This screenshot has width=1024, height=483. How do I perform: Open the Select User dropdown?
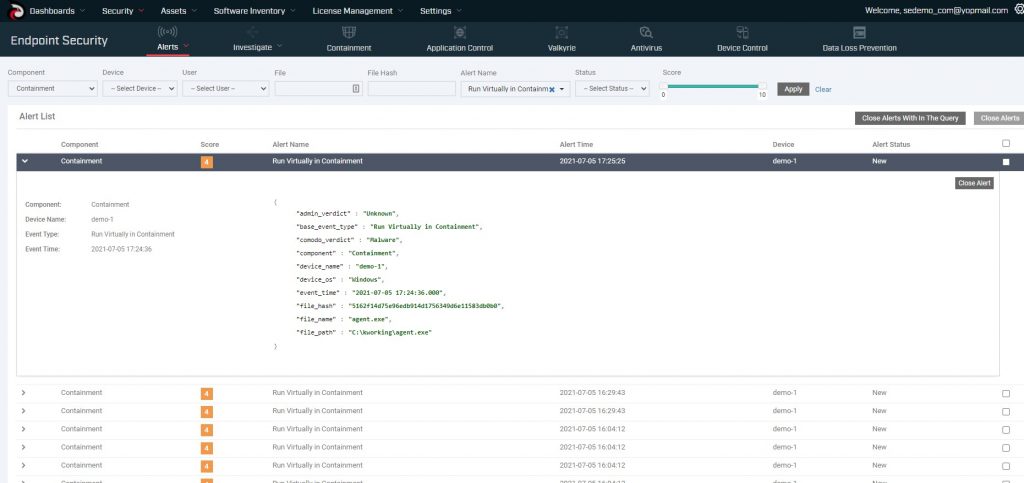(225, 89)
